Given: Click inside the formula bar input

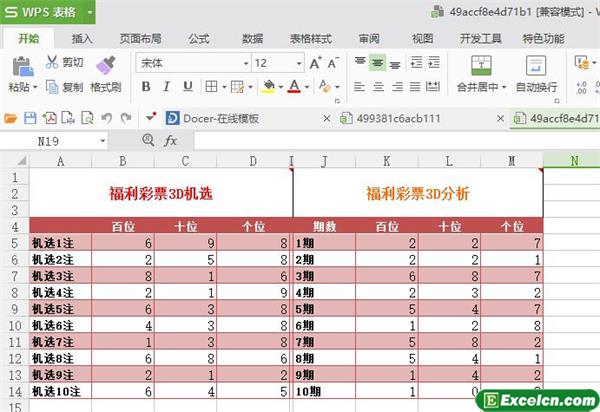Looking at the screenshot, I should (397, 141).
